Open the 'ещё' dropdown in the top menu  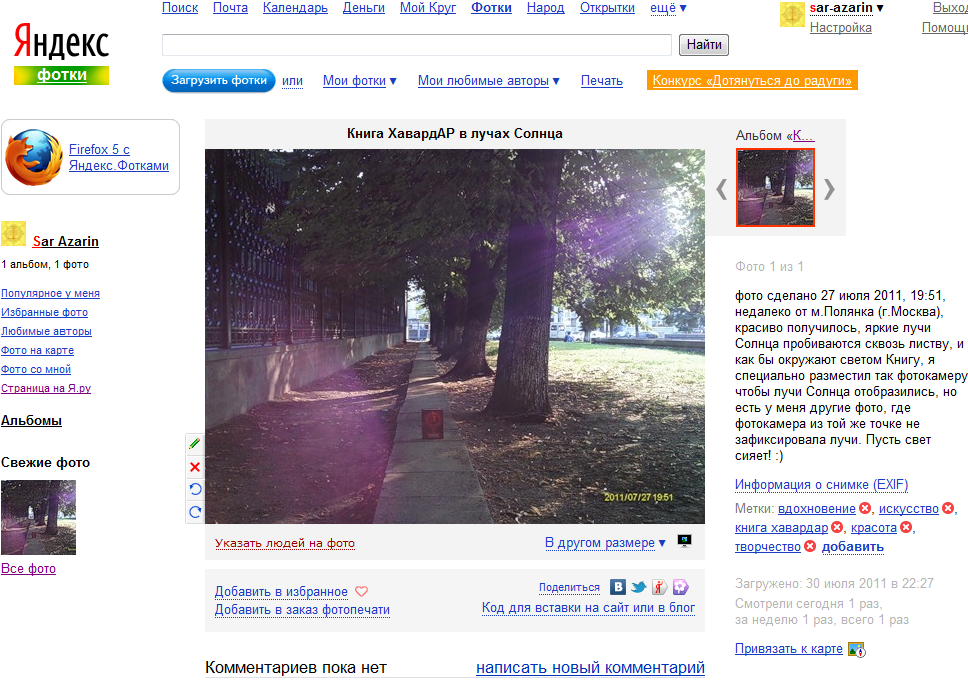[667, 7]
